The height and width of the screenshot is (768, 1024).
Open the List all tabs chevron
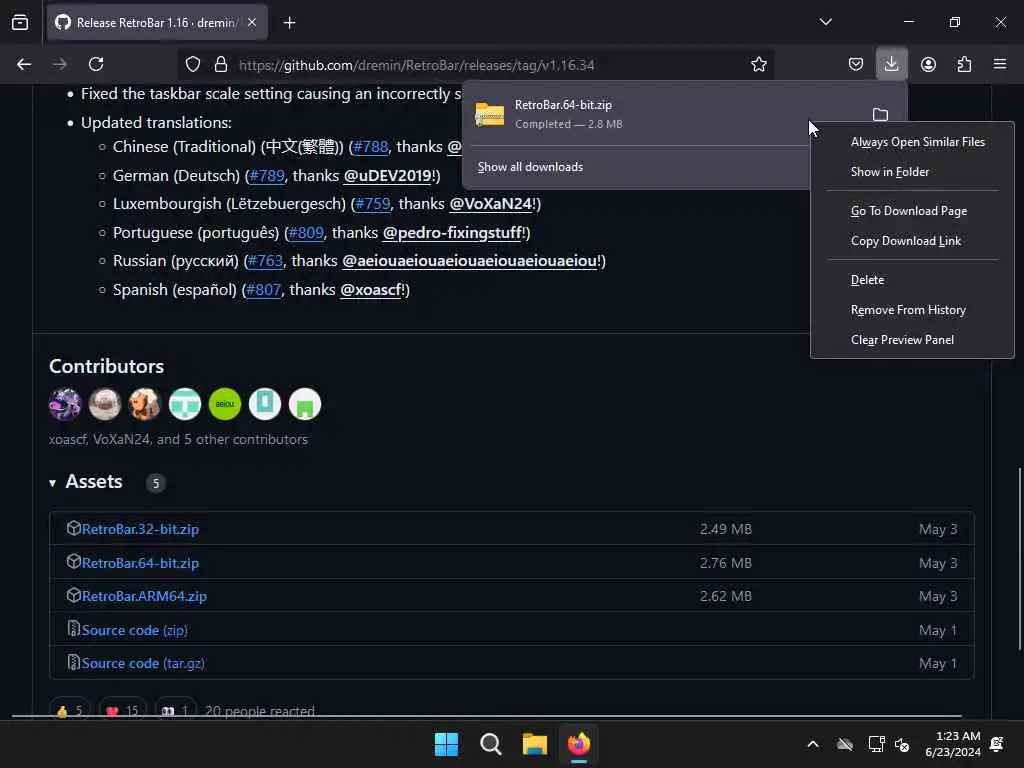(825, 22)
